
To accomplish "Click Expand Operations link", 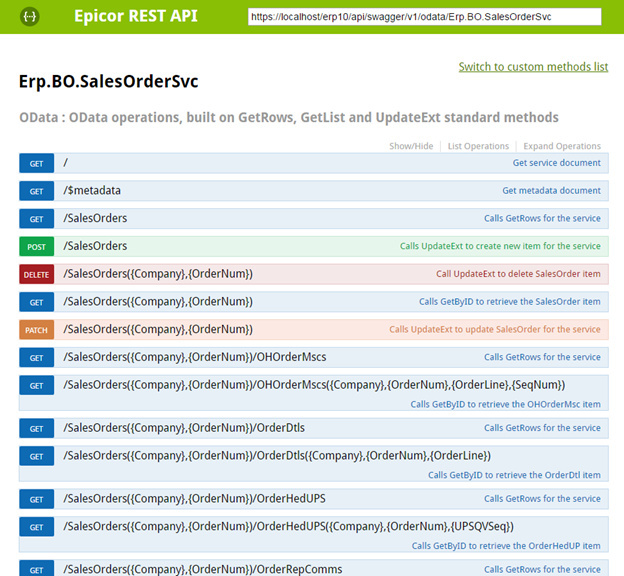I will pos(562,146).
